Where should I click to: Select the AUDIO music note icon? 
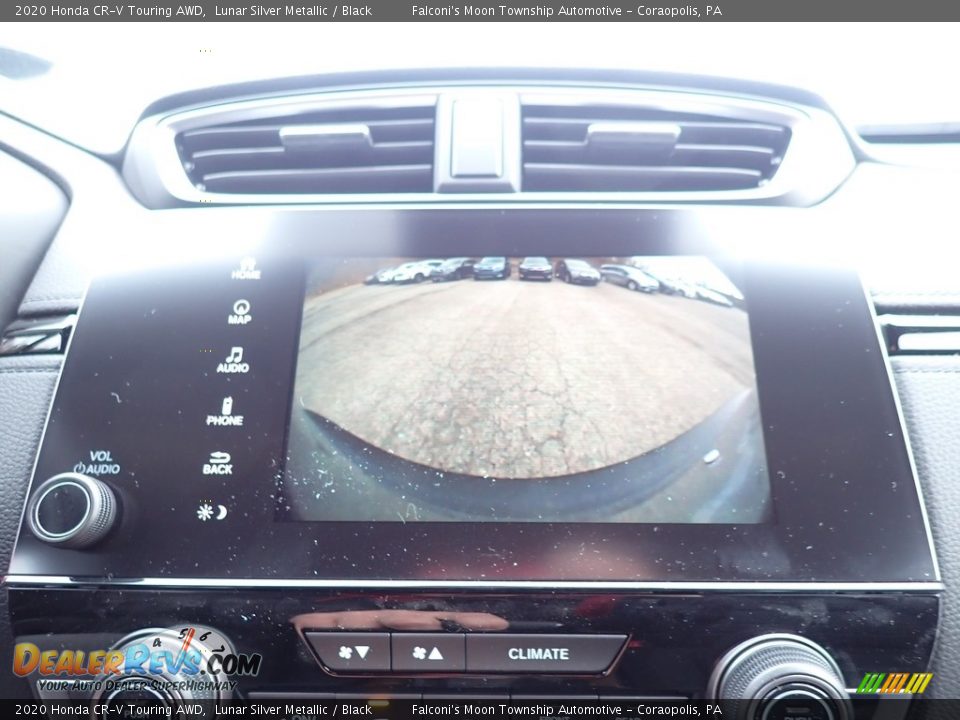(233, 360)
